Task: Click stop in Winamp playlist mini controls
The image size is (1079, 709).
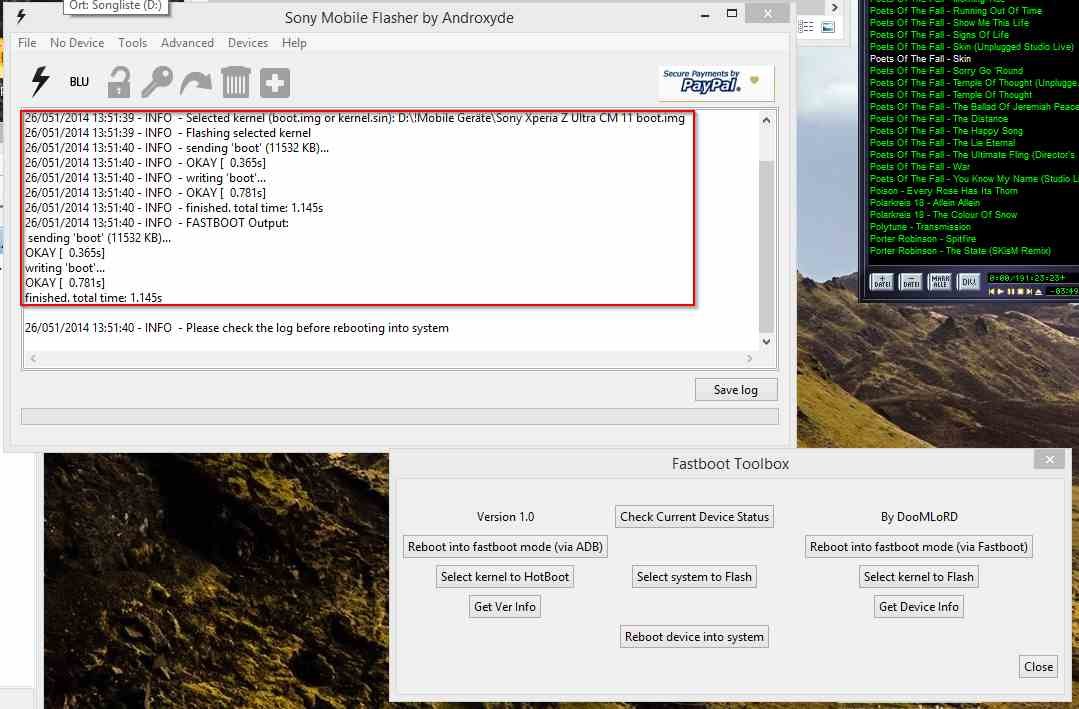Action: click(1020, 291)
